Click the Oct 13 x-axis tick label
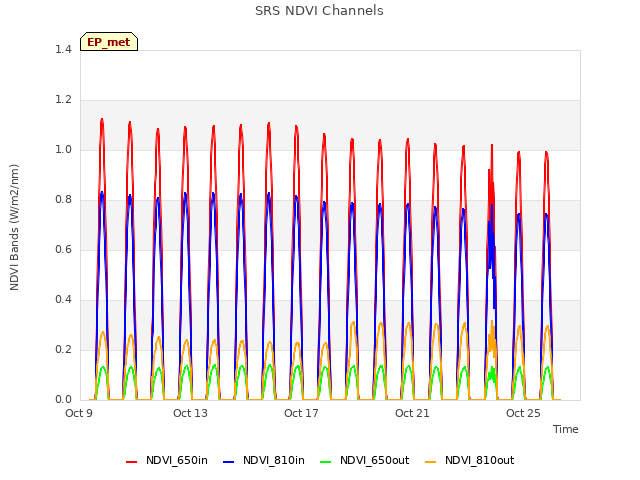 [190, 413]
